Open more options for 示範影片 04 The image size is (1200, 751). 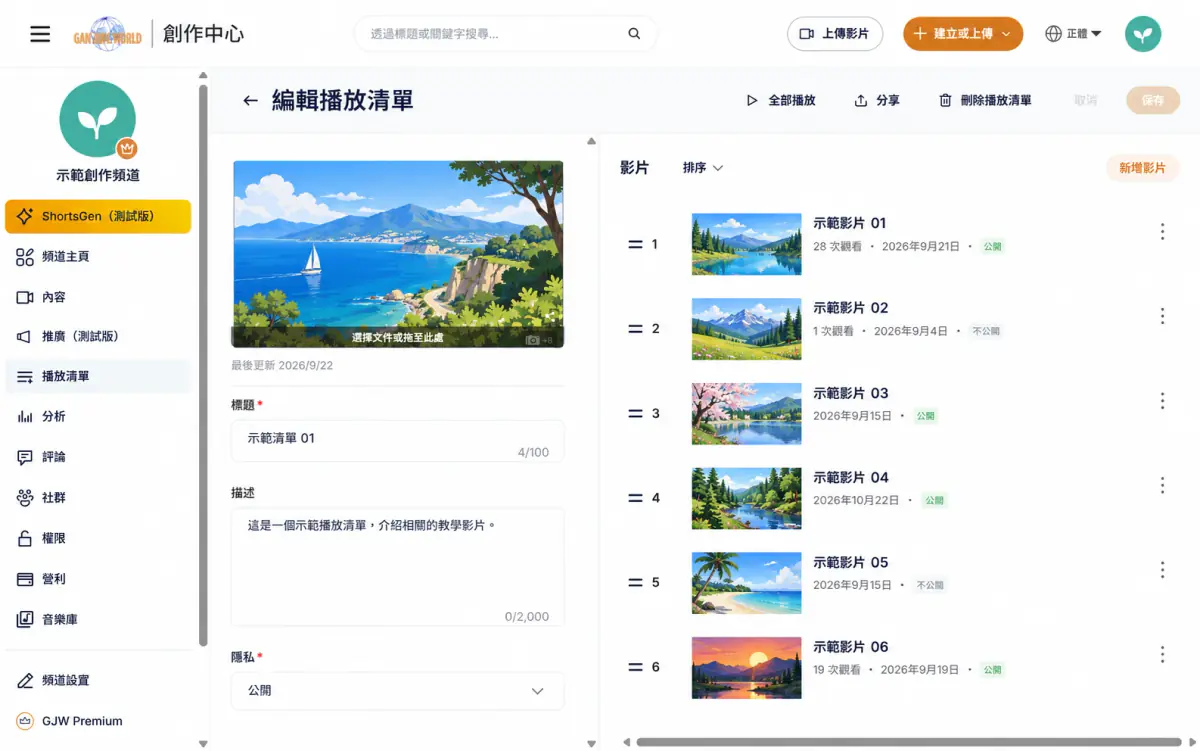coord(1162,485)
